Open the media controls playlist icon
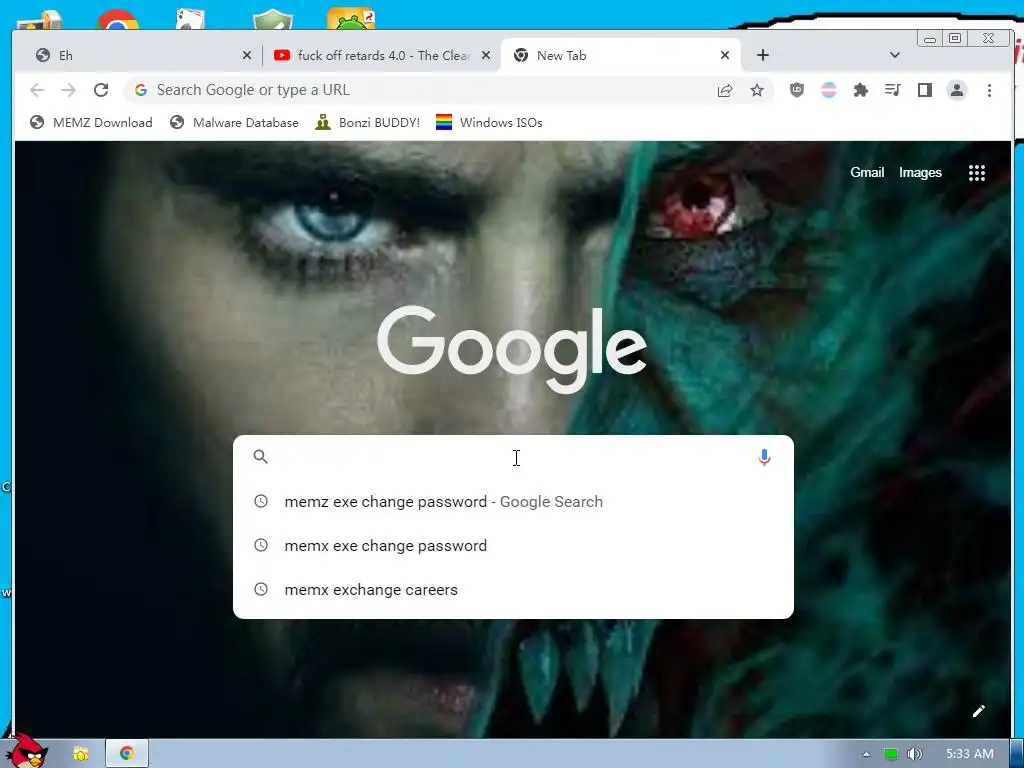Viewport: 1024px width, 768px height. click(893, 90)
